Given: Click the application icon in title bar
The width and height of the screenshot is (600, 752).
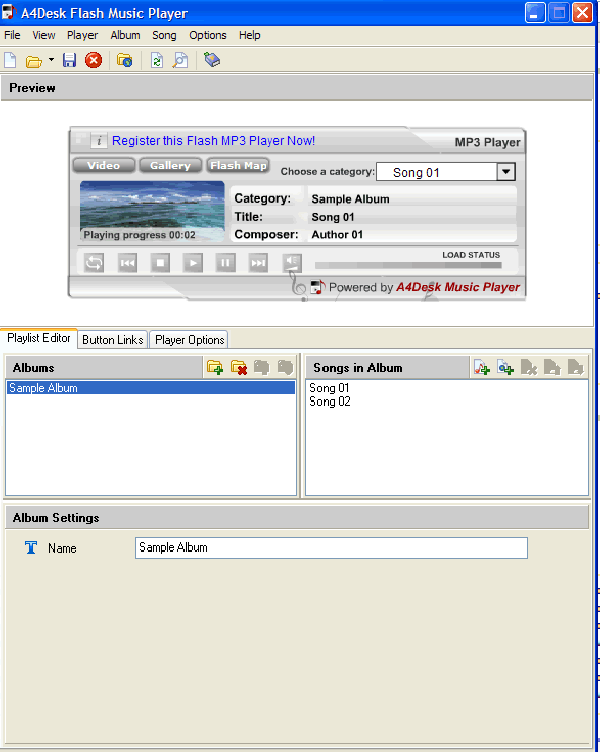Looking at the screenshot, I should pyautogui.click(x=9, y=12).
